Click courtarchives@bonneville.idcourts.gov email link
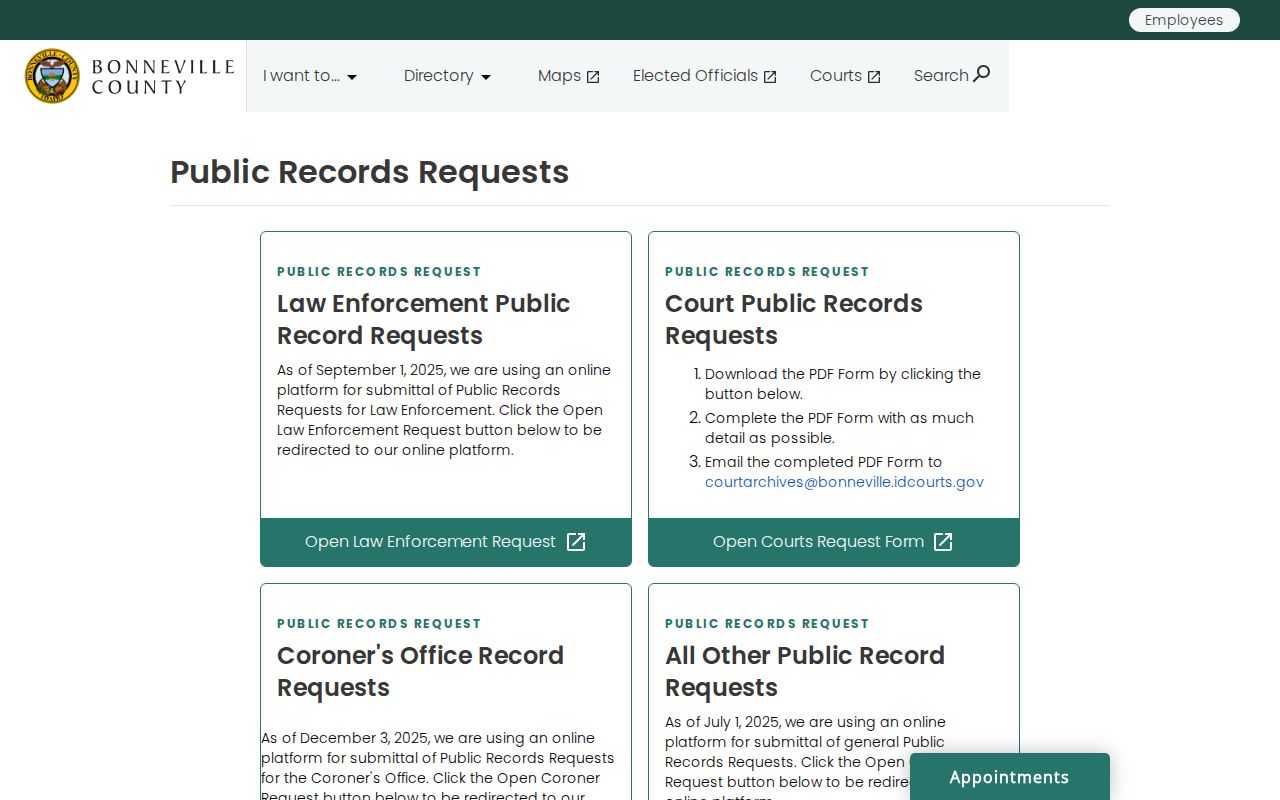 point(844,482)
